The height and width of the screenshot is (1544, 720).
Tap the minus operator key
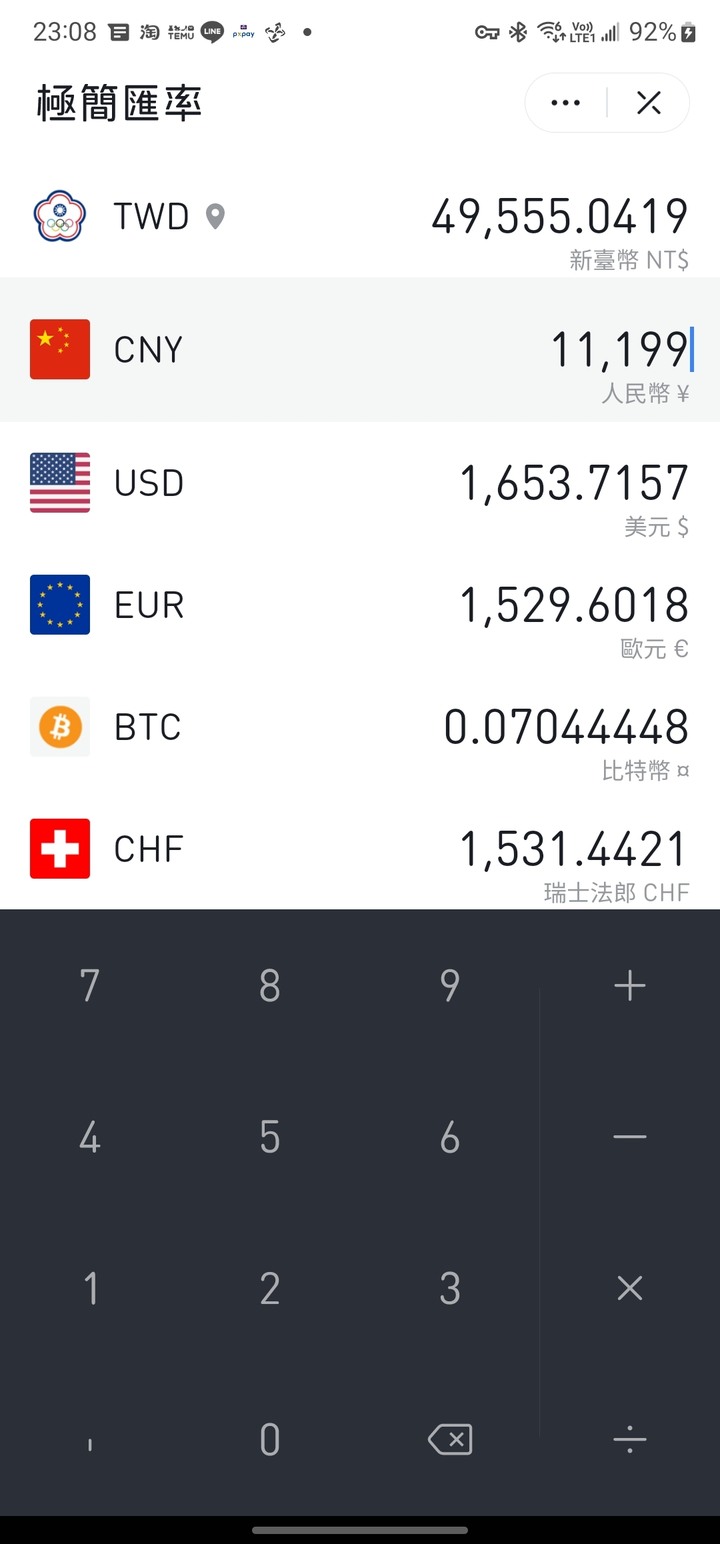pyautogui.click(x=630, y=1137)
